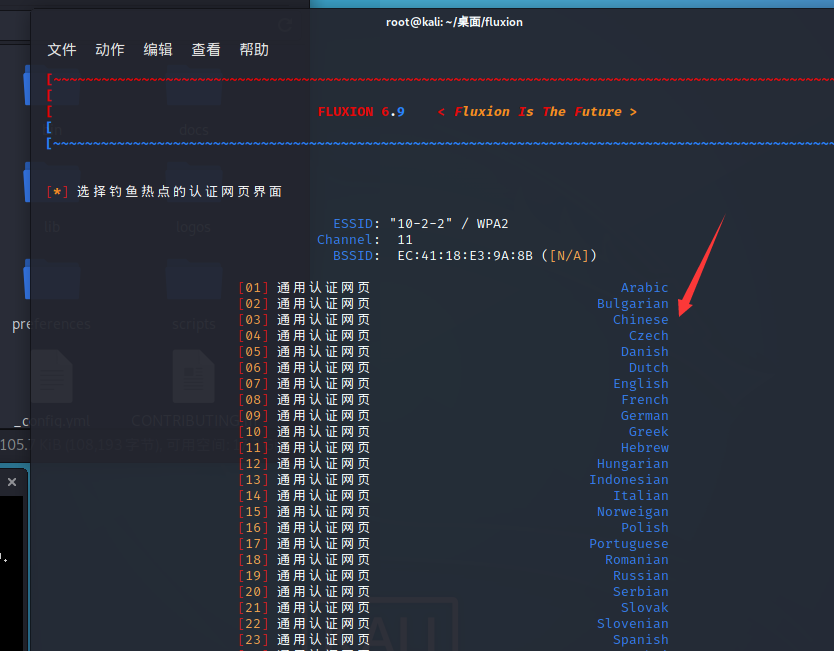
Task: Click the Czech language entry
Action: tap(648, 336)
